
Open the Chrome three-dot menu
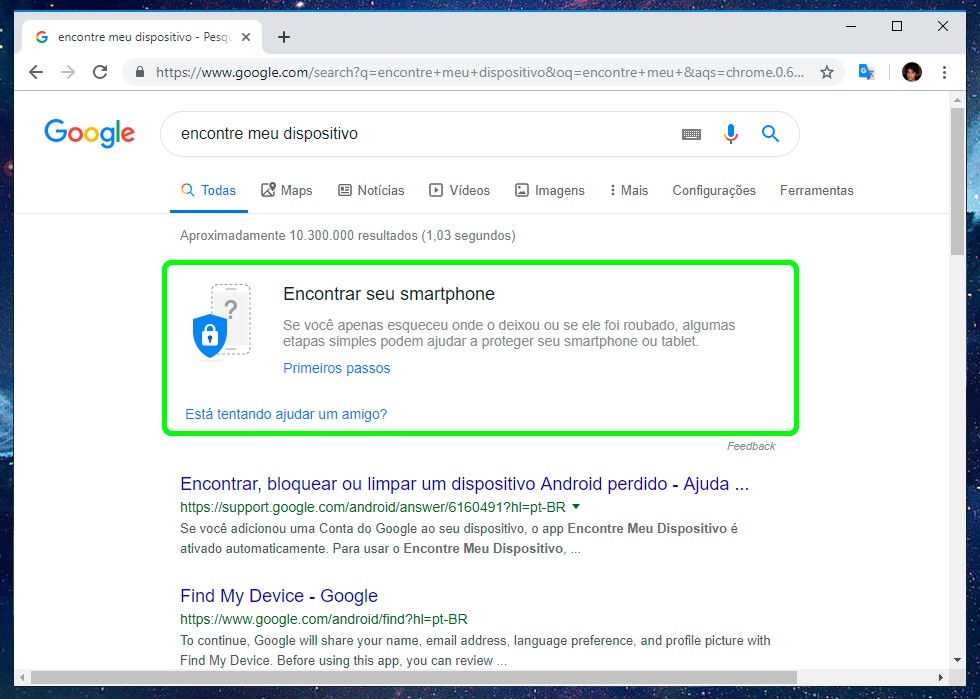[x=944, y=73]
